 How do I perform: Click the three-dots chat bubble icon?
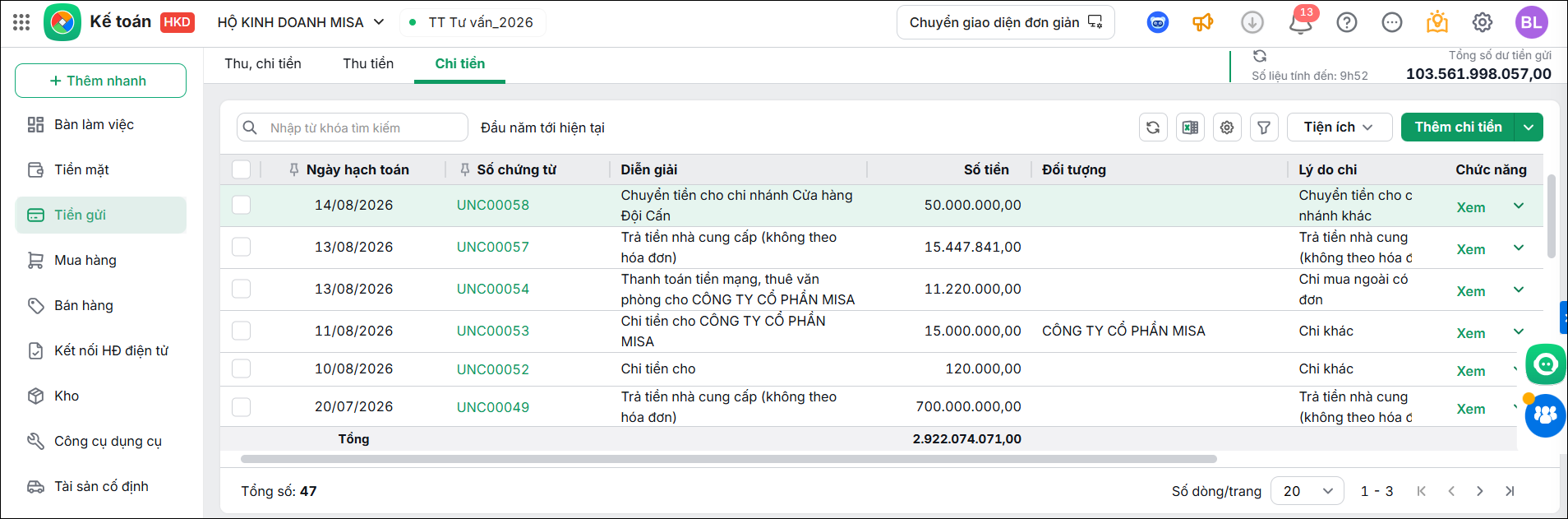coord(1392,22)
